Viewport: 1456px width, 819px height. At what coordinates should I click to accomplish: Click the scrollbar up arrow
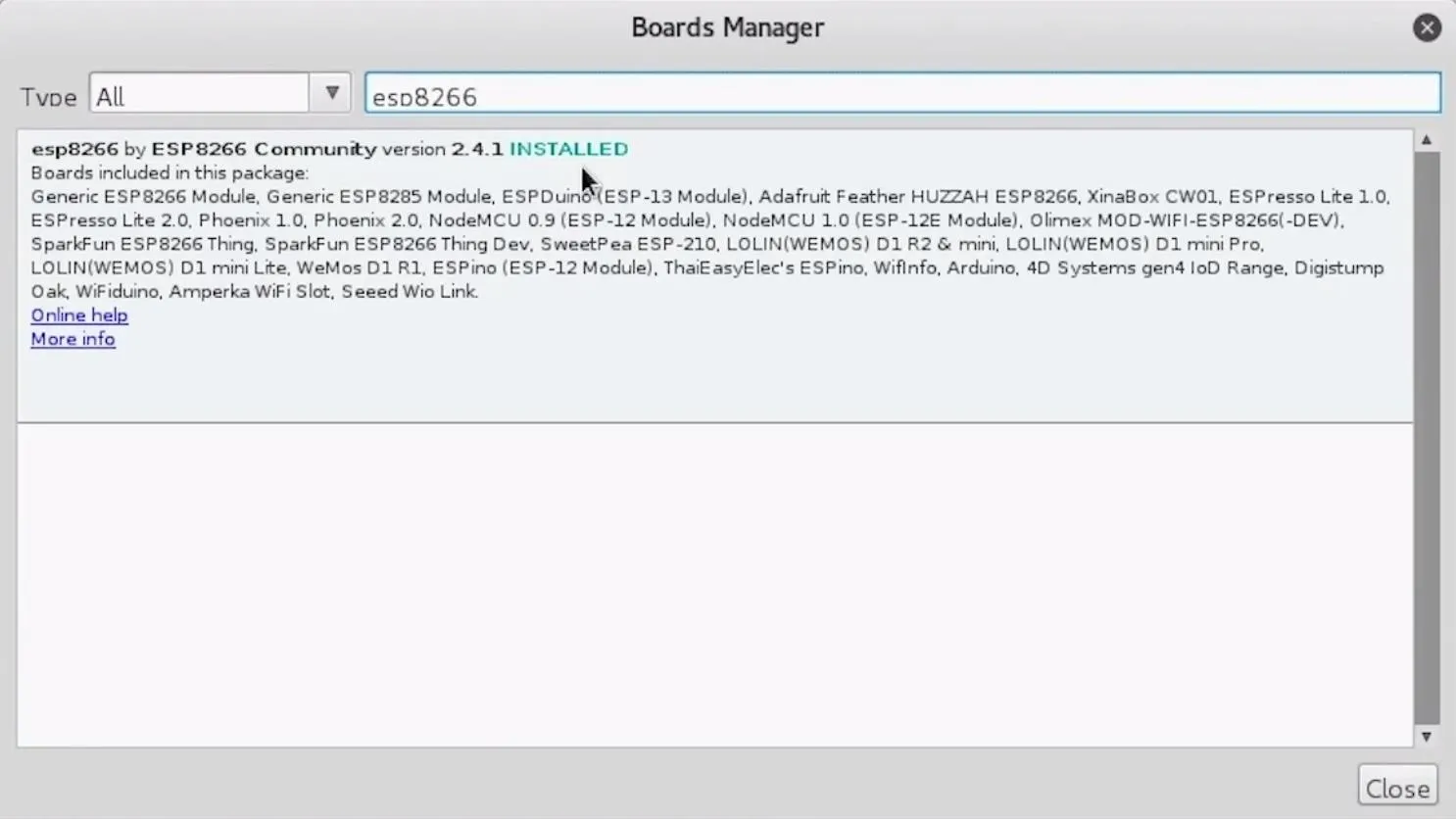(x=1427, y=140)
